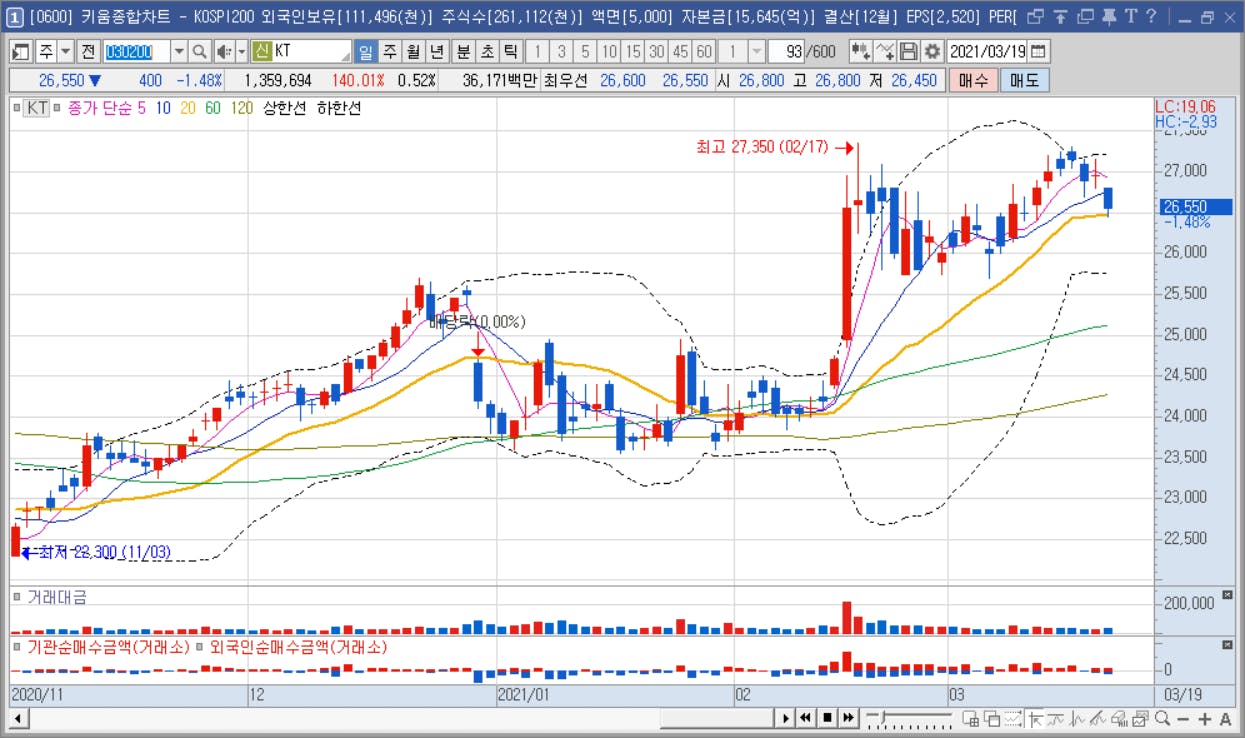Select the 틱 (tick) period tab
Screen dimensions: 1245x738
[x=511, y=52]
